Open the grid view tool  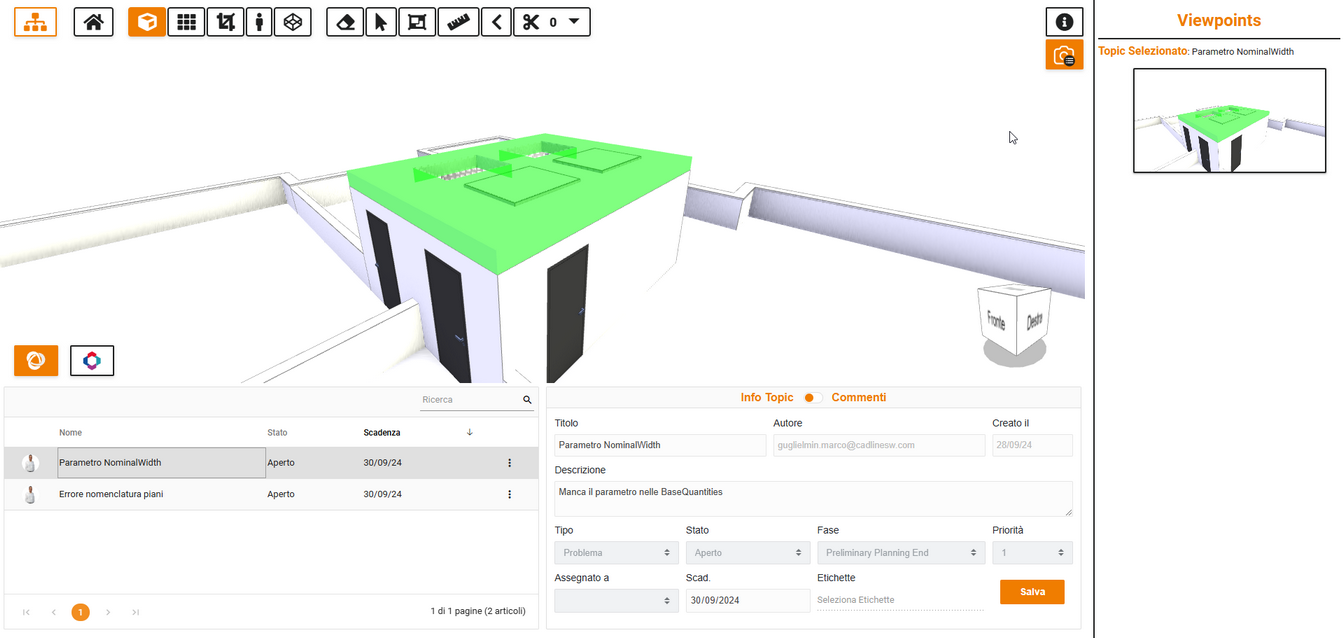(x=186, y=22)
